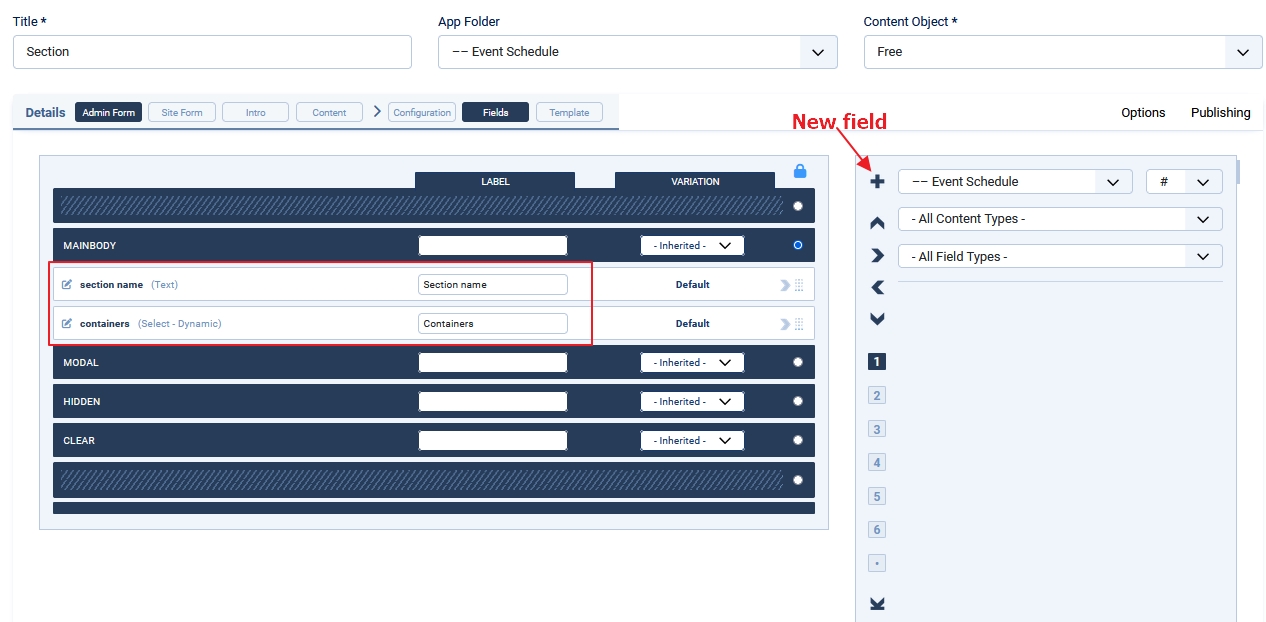The image size is (1266, 622).
Task: Click the plus icon to add new field
Action: click(877, 182)
